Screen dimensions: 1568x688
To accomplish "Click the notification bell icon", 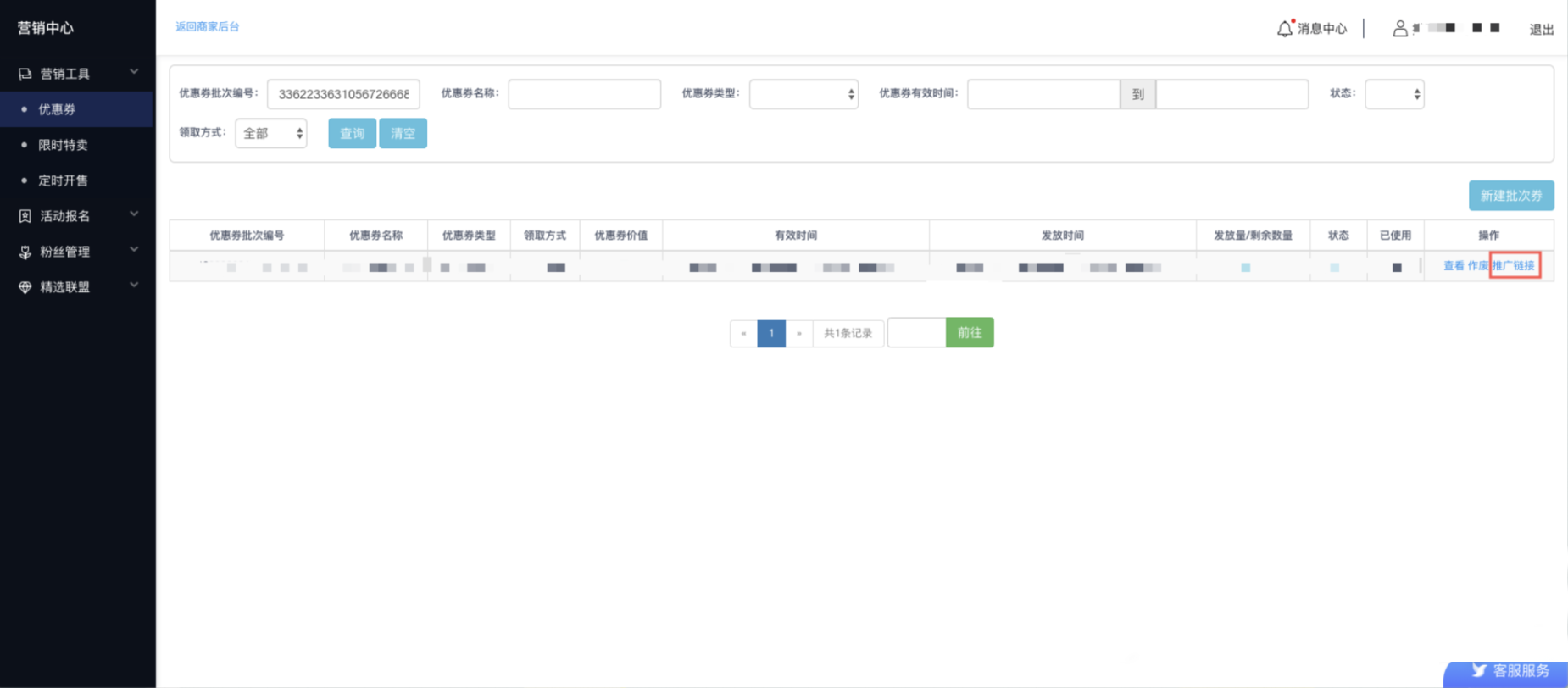I will [x=1285, y=29].
